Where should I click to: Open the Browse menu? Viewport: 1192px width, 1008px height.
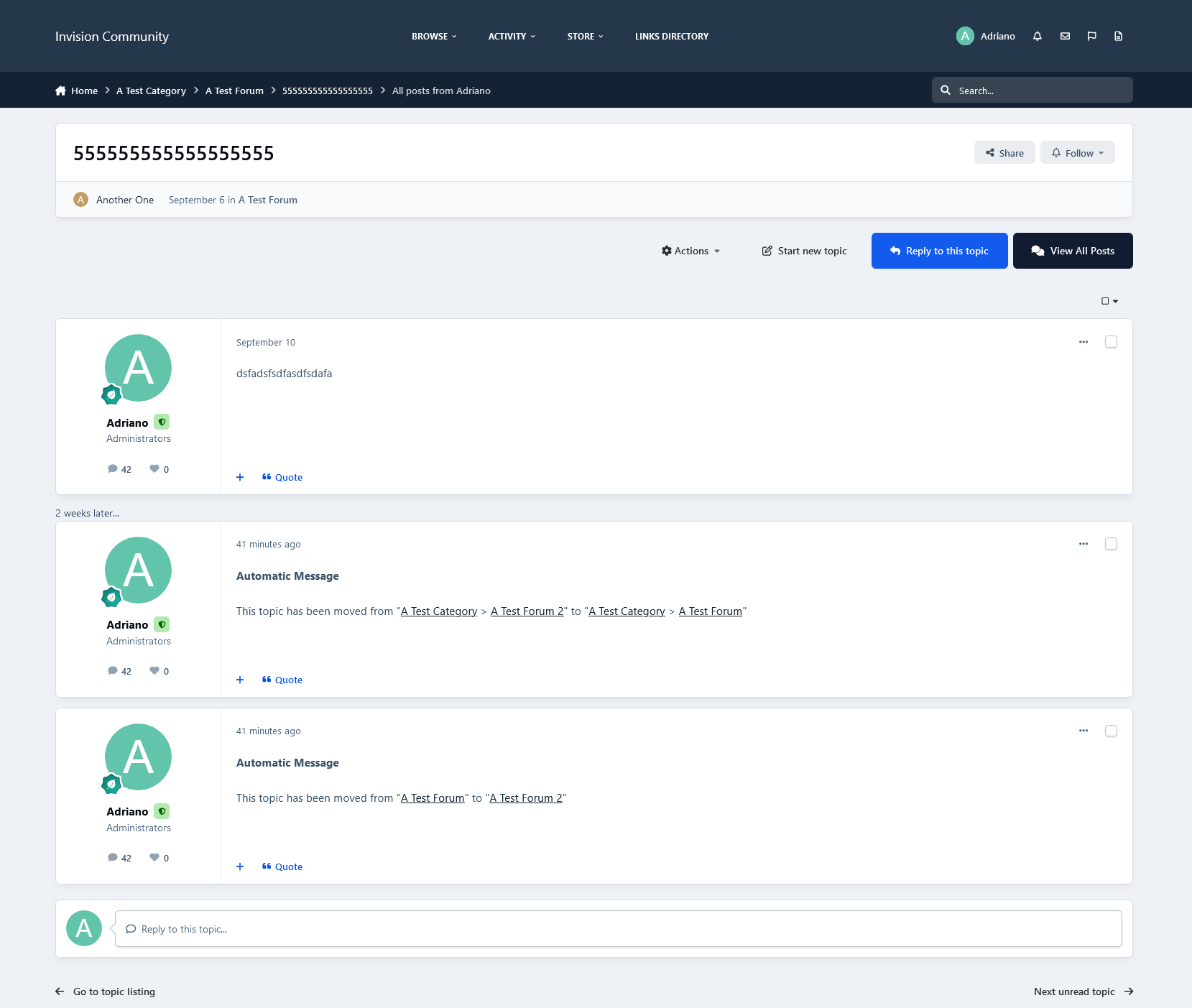pos(434,36)
